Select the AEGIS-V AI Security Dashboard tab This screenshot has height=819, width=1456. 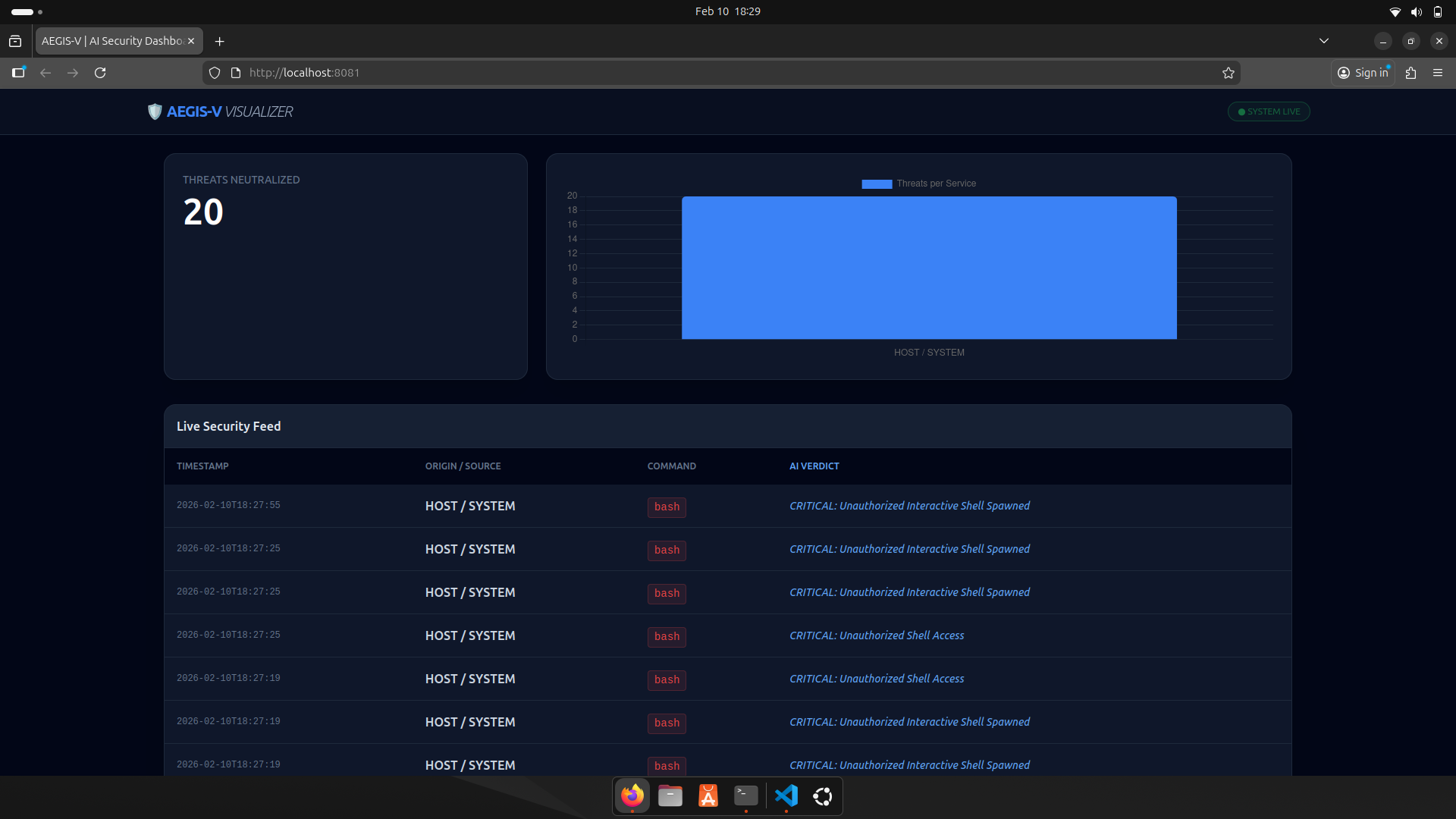point(112,41)
